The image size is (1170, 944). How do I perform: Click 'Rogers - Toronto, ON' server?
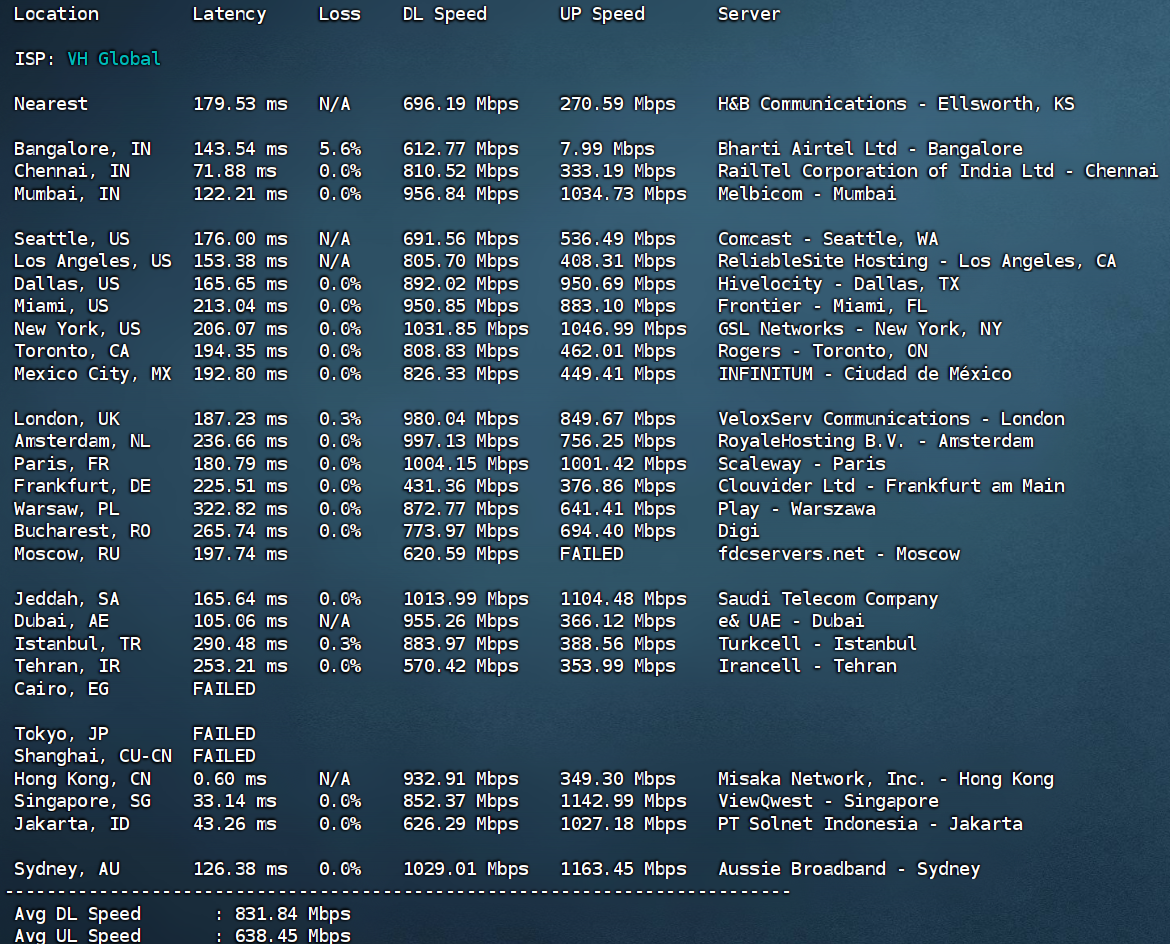pyautogui.click(x=823, y=351)
